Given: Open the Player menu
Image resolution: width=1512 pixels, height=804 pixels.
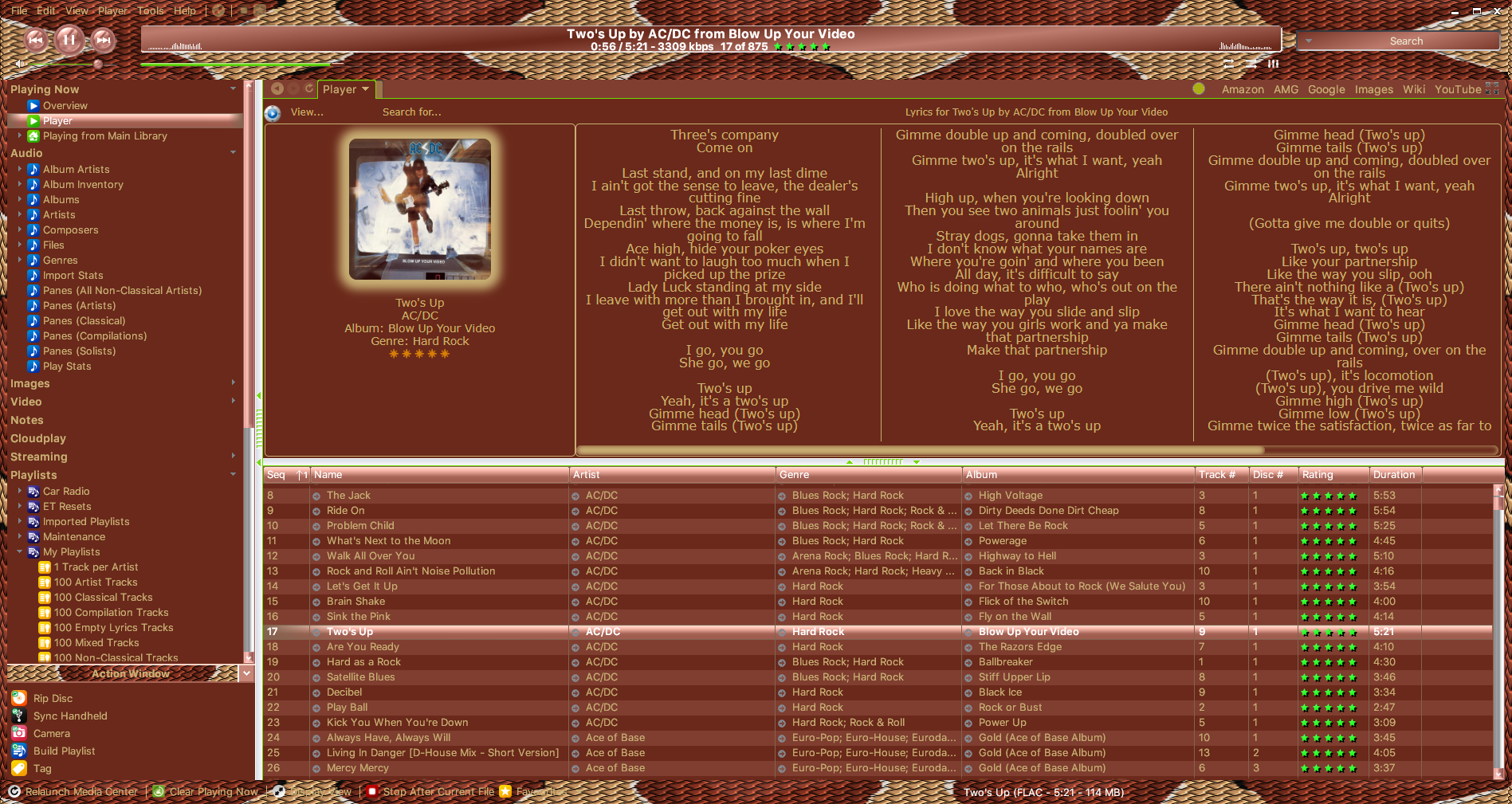Looking at the screenshot, I should [x=113, y=10].
